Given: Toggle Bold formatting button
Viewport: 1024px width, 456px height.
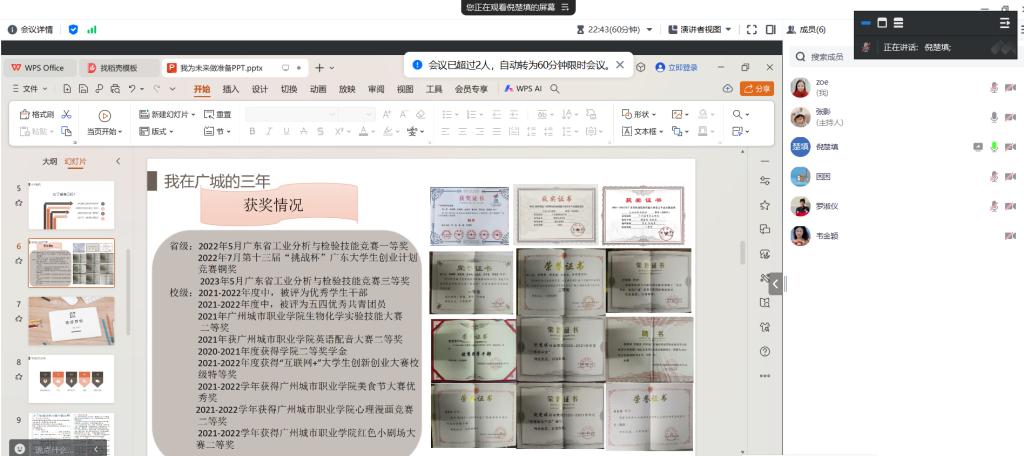Looking at the screenshot, I should (252, 131).
